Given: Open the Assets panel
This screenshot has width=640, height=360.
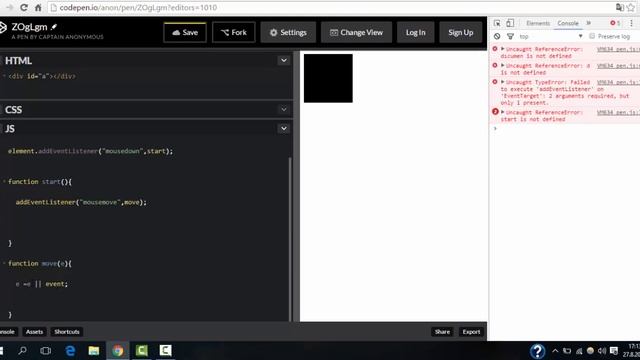Looking at the screenshot, I should tap(34, 332).
